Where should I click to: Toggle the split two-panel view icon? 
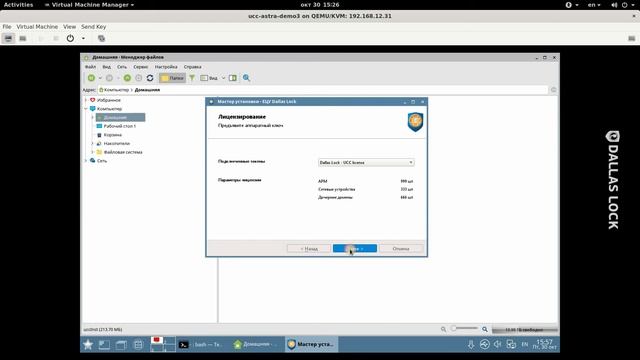[x=233, y=78]
